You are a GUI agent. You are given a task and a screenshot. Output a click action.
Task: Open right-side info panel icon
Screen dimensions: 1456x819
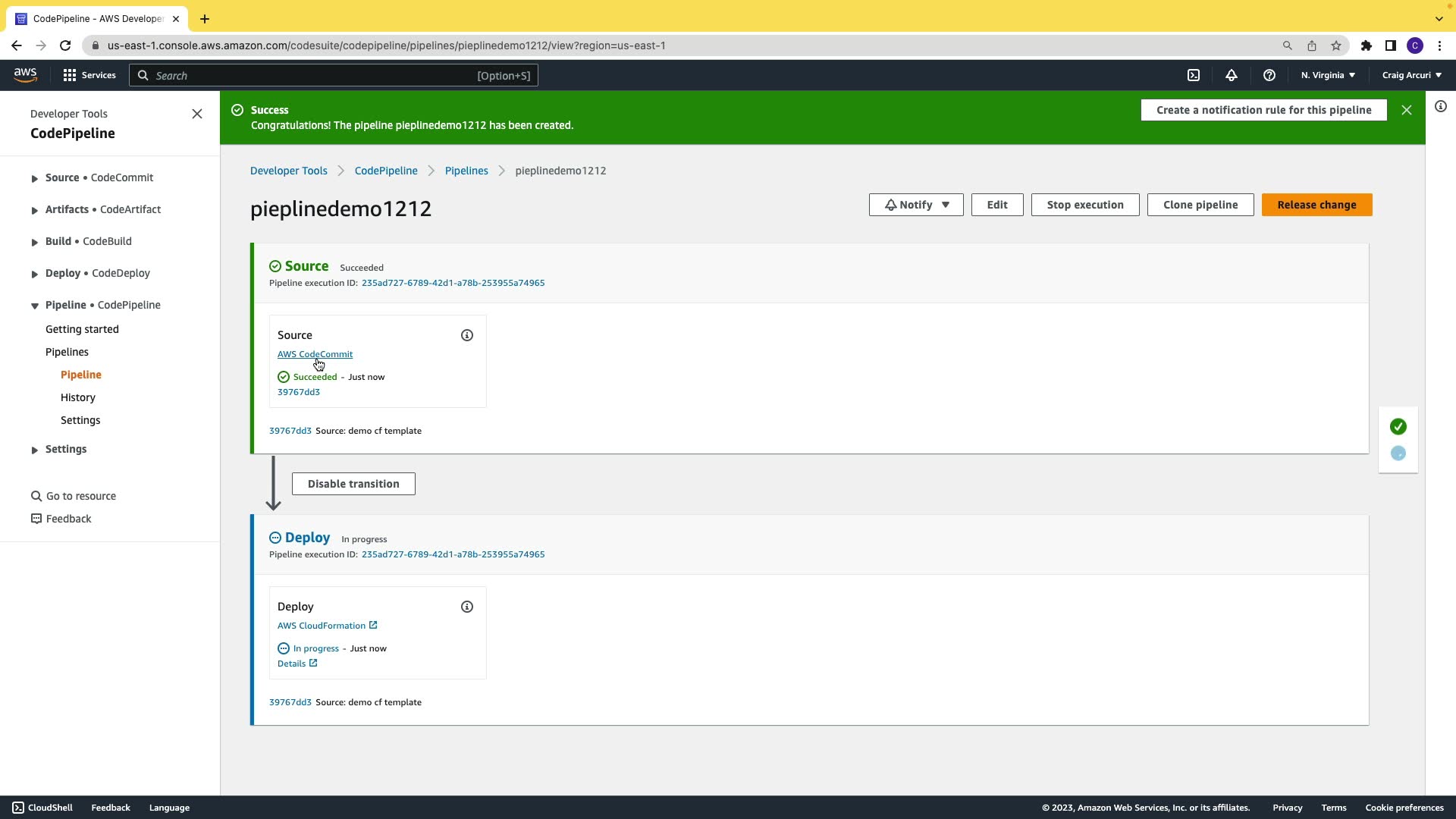coord(1441,107)
